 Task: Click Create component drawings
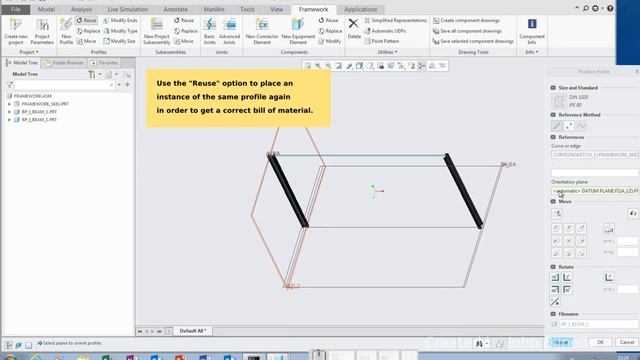click(x=466, y=20)
